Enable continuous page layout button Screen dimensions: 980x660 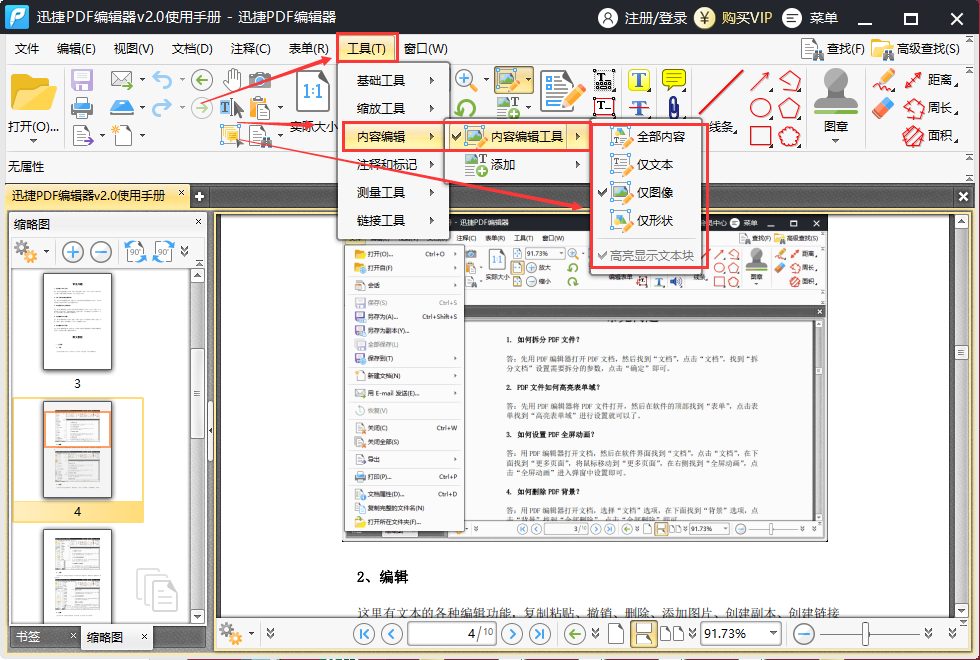point(644,634)
